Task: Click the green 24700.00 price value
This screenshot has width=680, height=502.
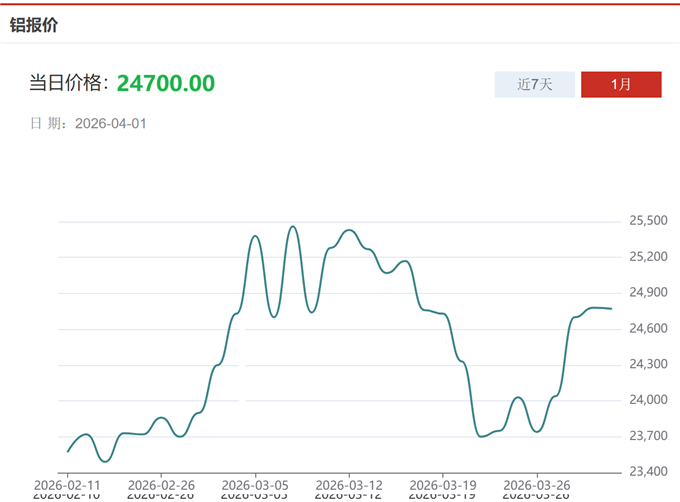Action: 166,84
